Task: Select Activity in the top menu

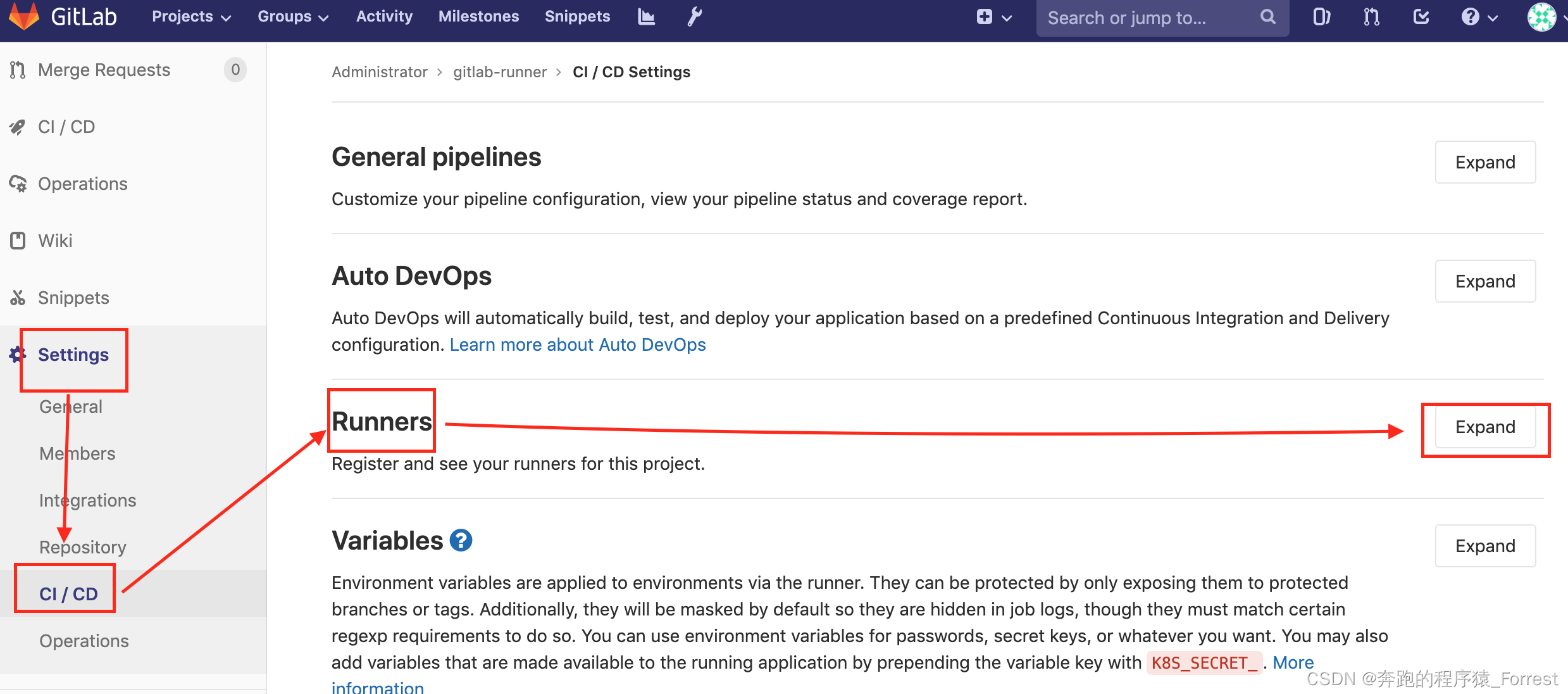Action: coord(383,16)
